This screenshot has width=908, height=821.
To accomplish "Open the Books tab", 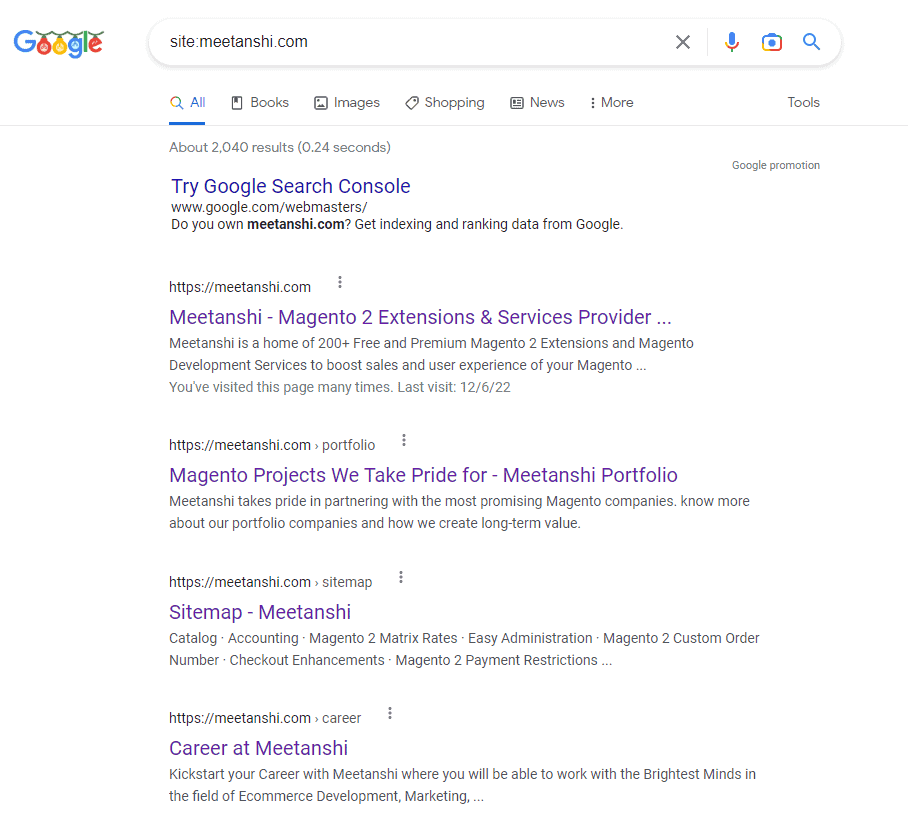I will tap(259, 102).
